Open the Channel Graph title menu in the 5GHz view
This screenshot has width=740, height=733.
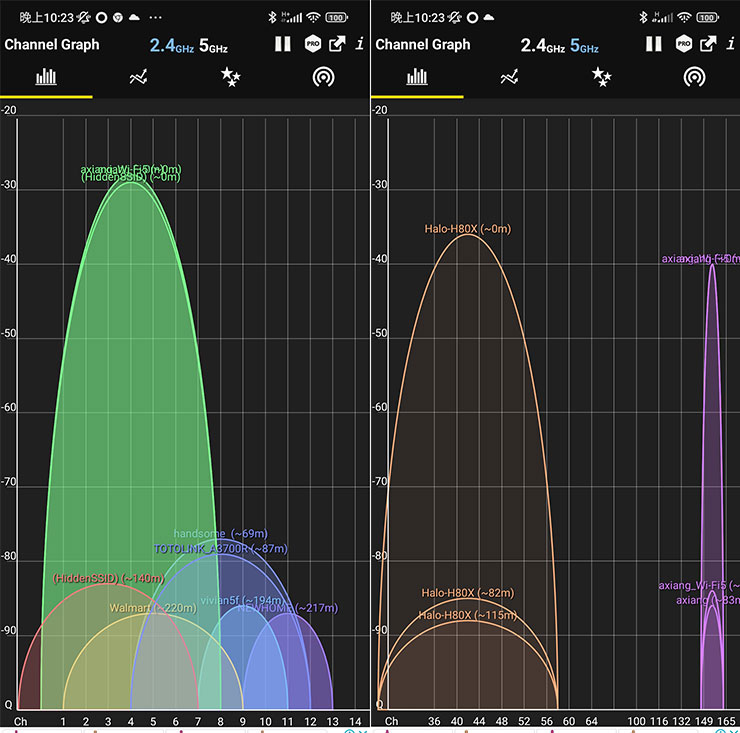(x=423, y=44)
